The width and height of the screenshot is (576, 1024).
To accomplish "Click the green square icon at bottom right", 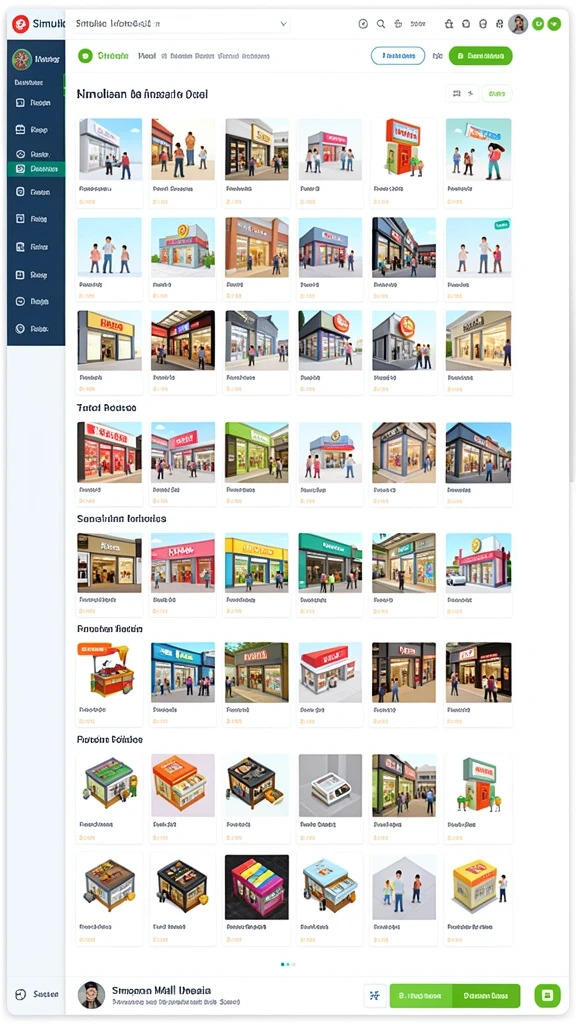I will point(547,995).
